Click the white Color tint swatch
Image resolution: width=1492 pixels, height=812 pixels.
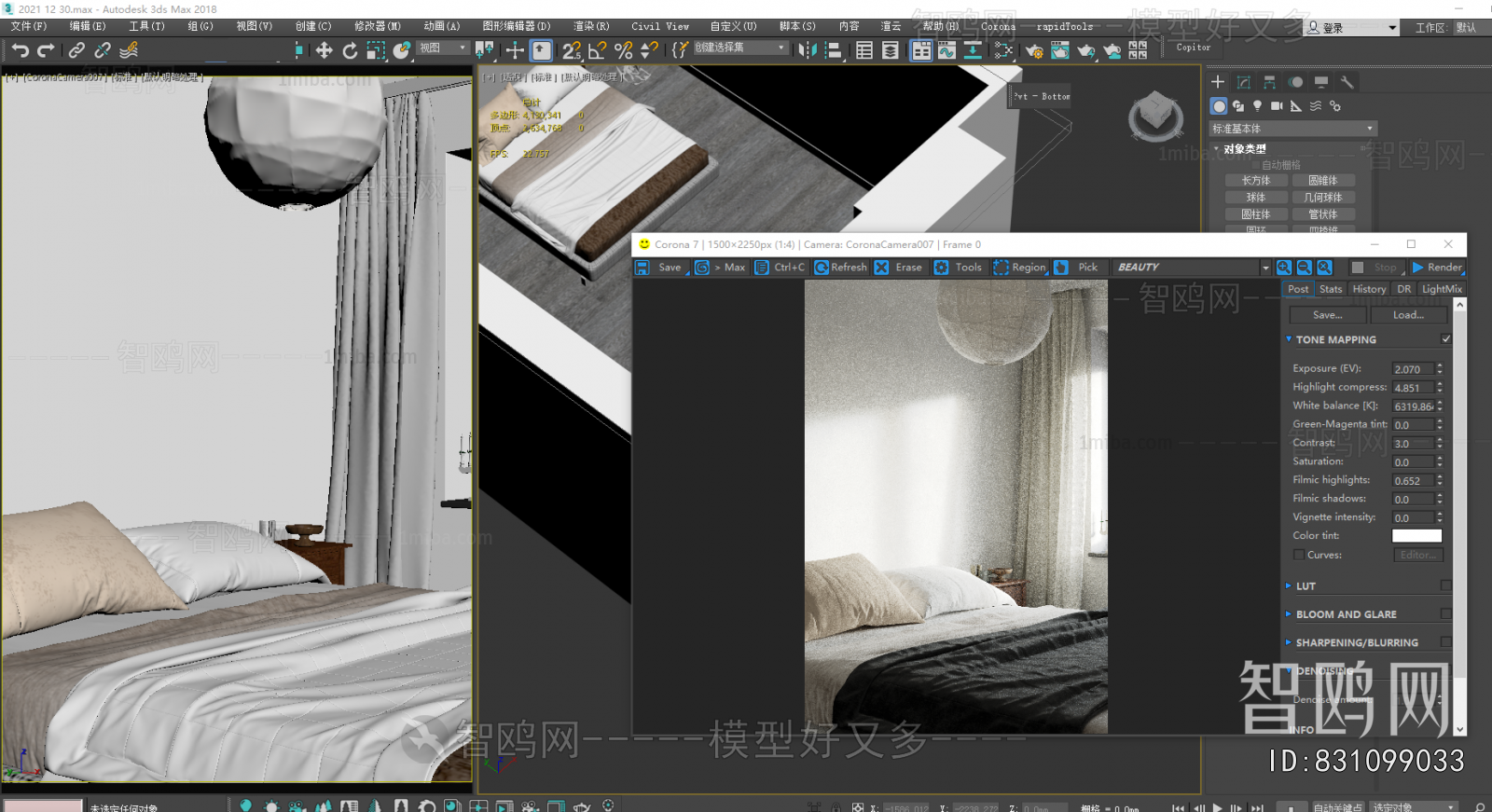click(1416, 536)
